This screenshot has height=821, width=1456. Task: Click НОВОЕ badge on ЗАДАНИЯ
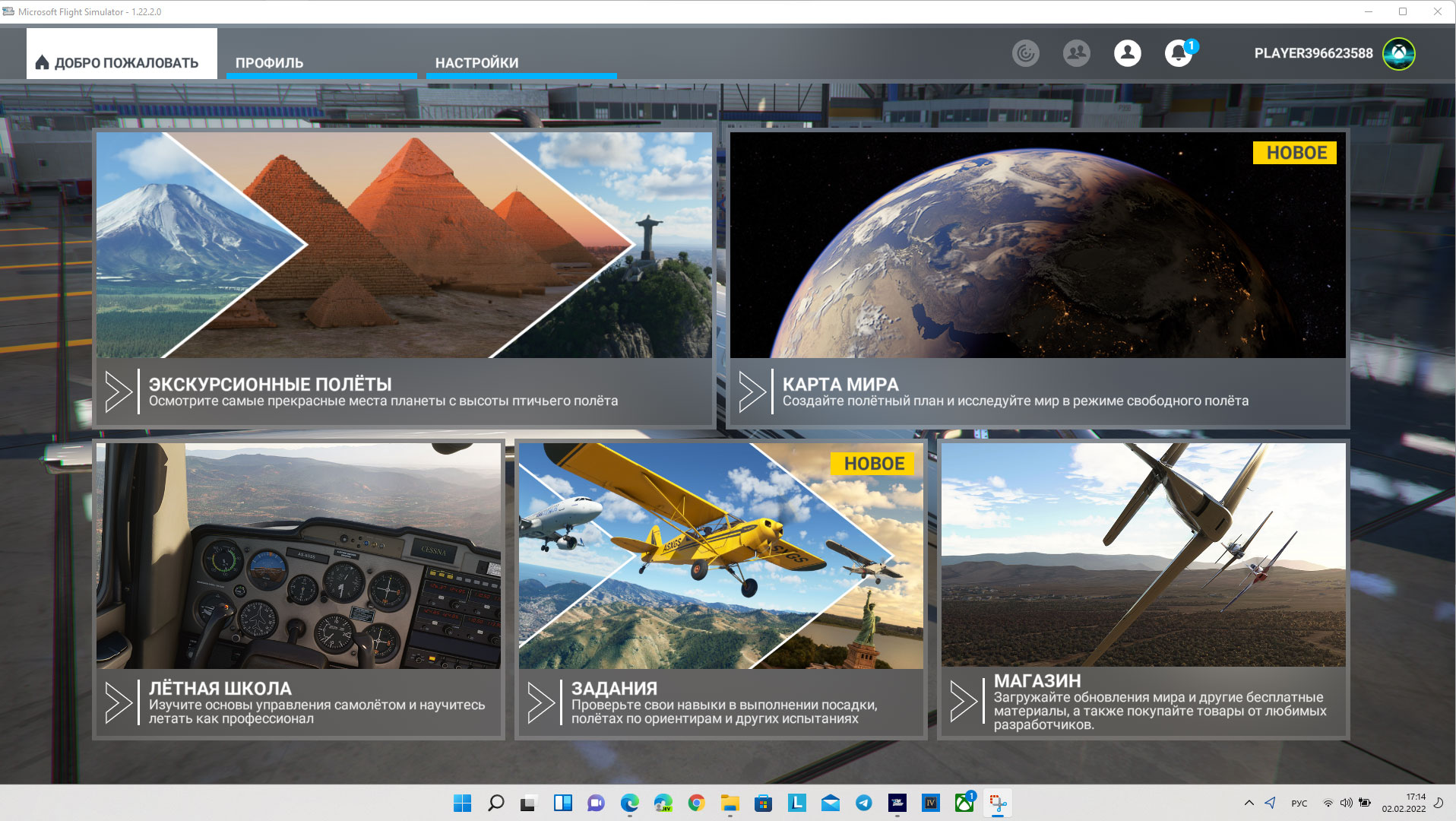872,464
